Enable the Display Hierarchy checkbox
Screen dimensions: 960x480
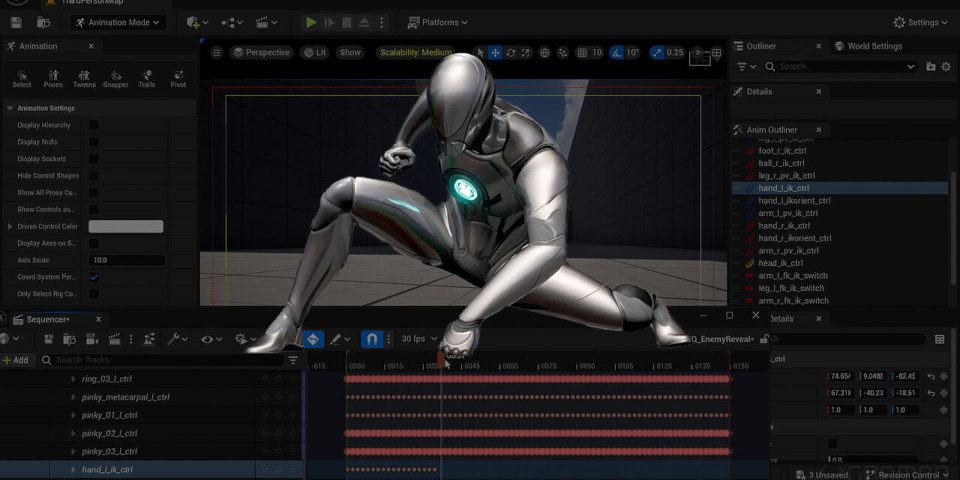pyautogui.click(x=94, y=125)
